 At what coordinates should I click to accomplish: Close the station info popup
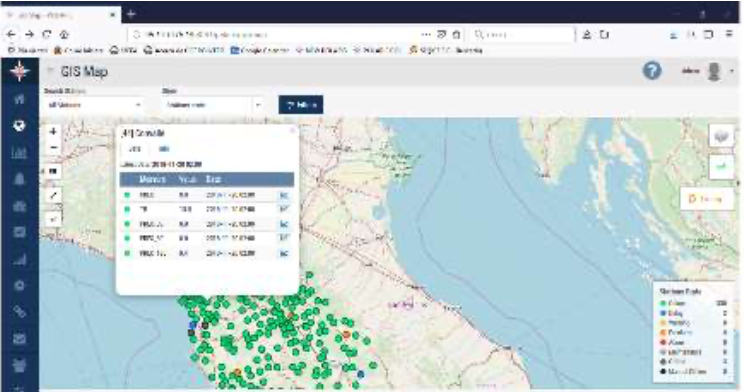293,130
